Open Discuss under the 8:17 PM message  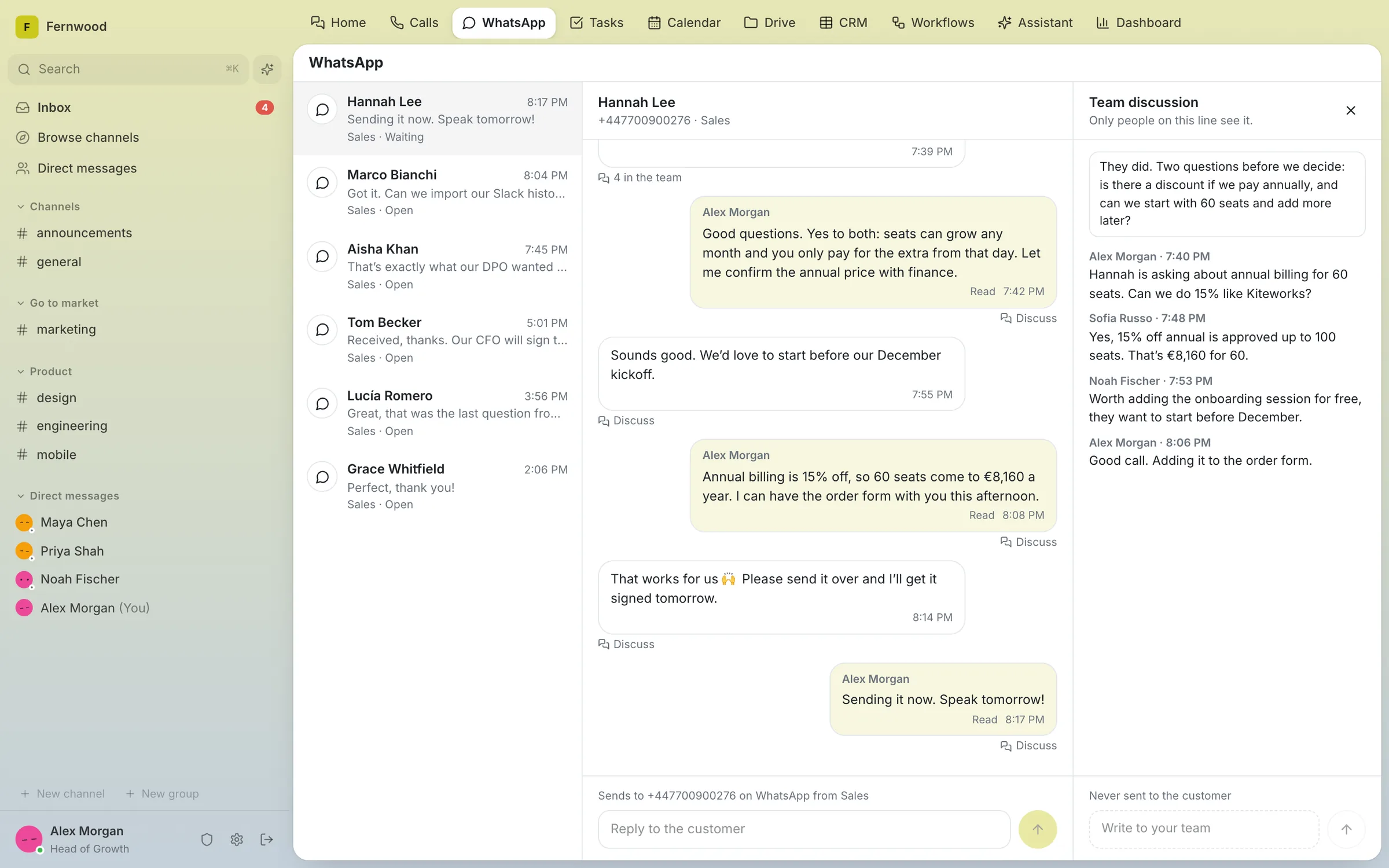point(1028,746)
